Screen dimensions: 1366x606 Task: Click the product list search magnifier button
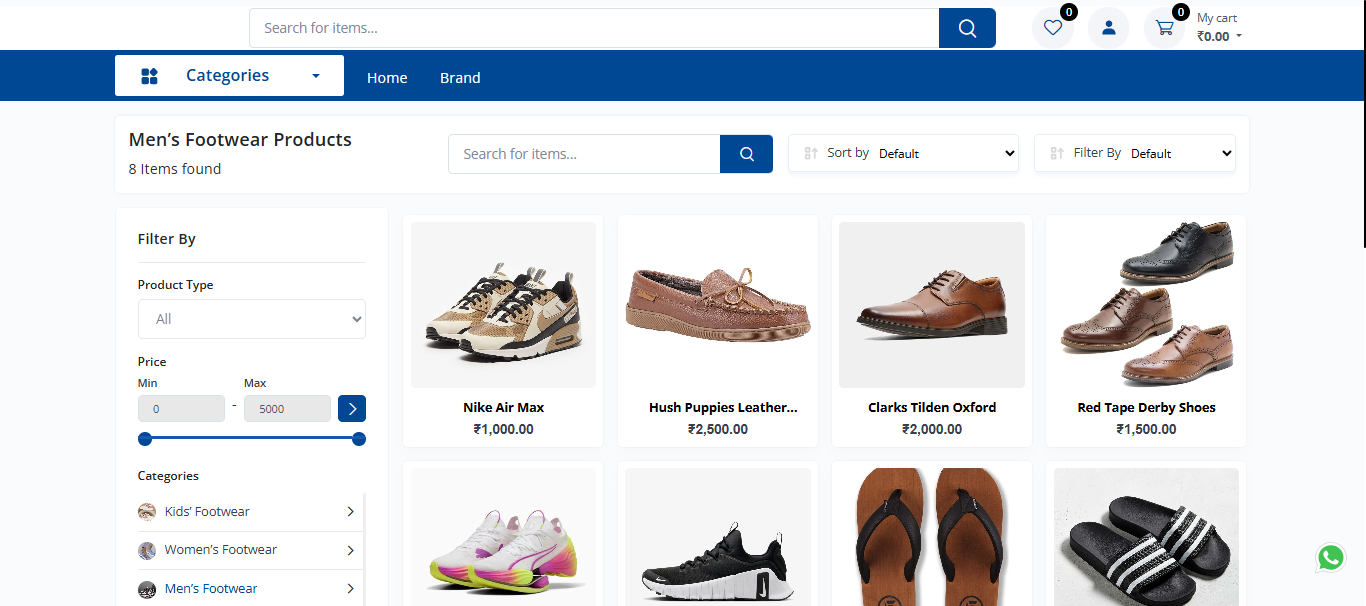point(746,154)
